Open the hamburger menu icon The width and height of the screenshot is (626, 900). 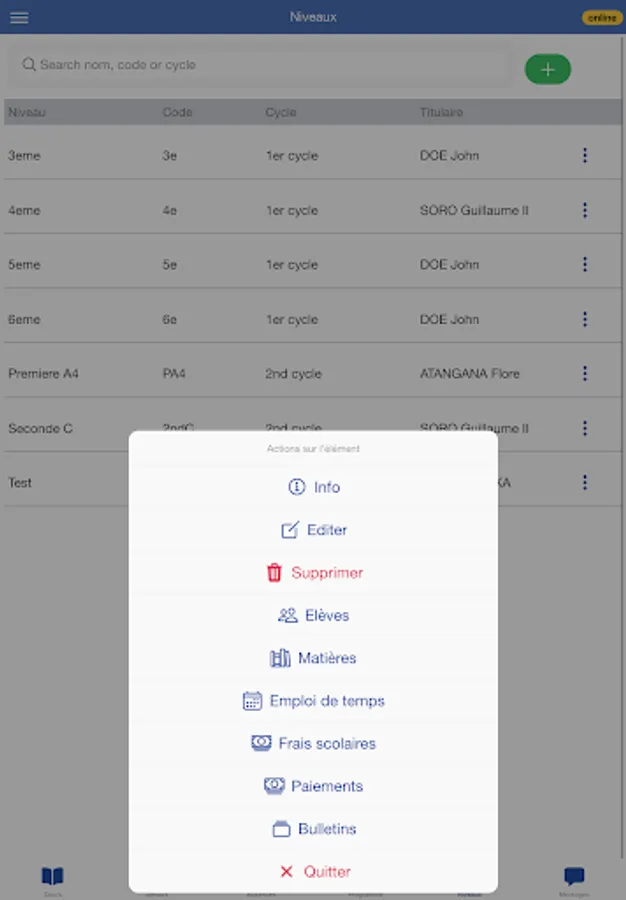[19, 17]
